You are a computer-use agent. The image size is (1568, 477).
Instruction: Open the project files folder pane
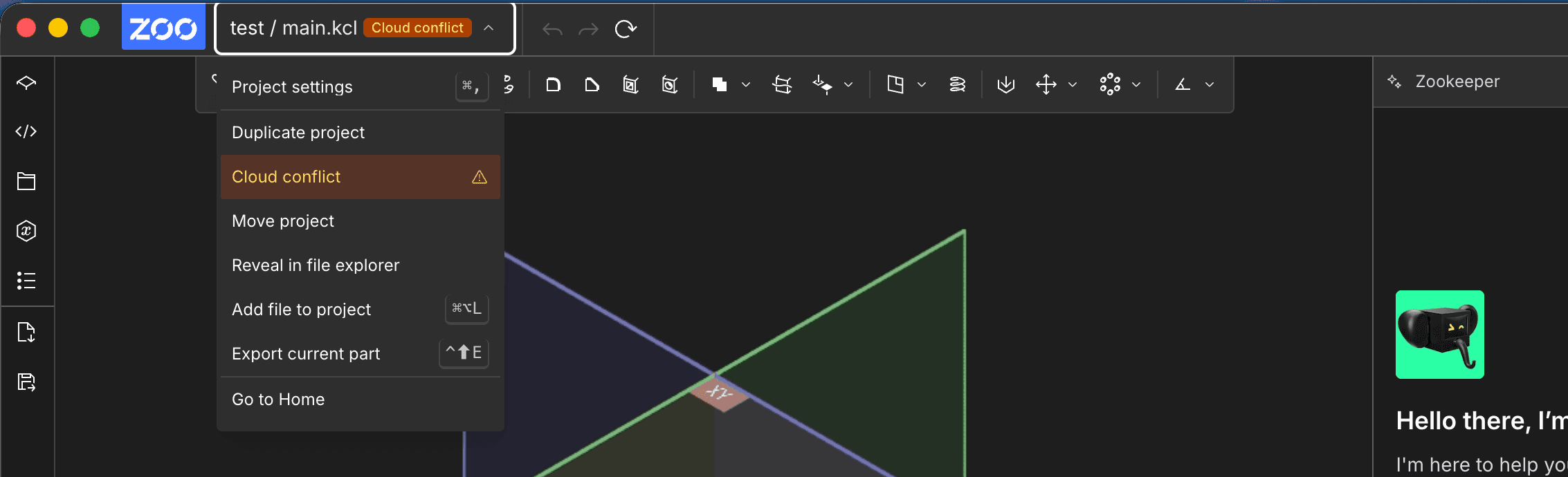pyautogui.click(x=26, y=181)
